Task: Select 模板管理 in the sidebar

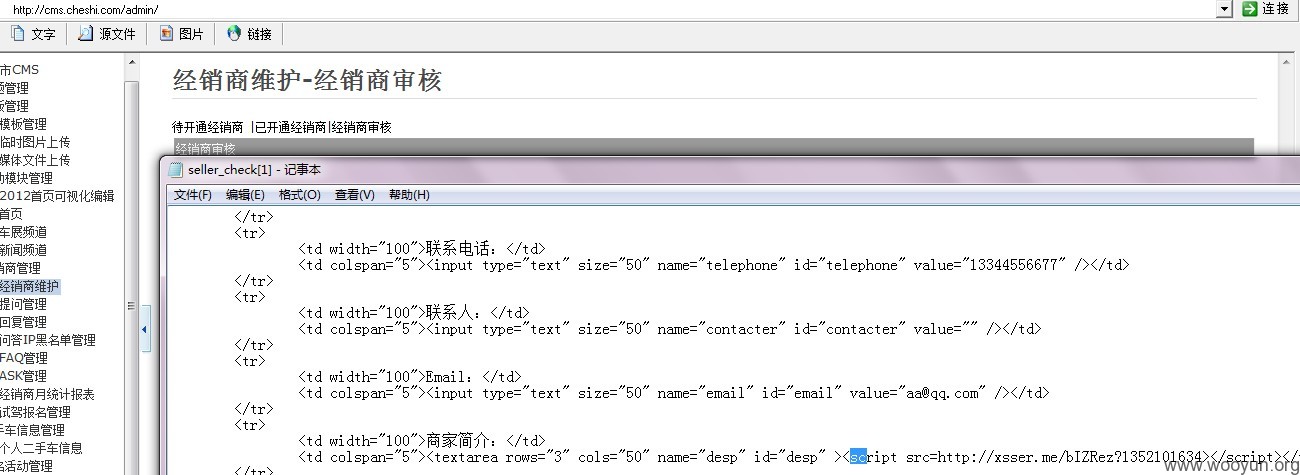Action: pos(23,124)
